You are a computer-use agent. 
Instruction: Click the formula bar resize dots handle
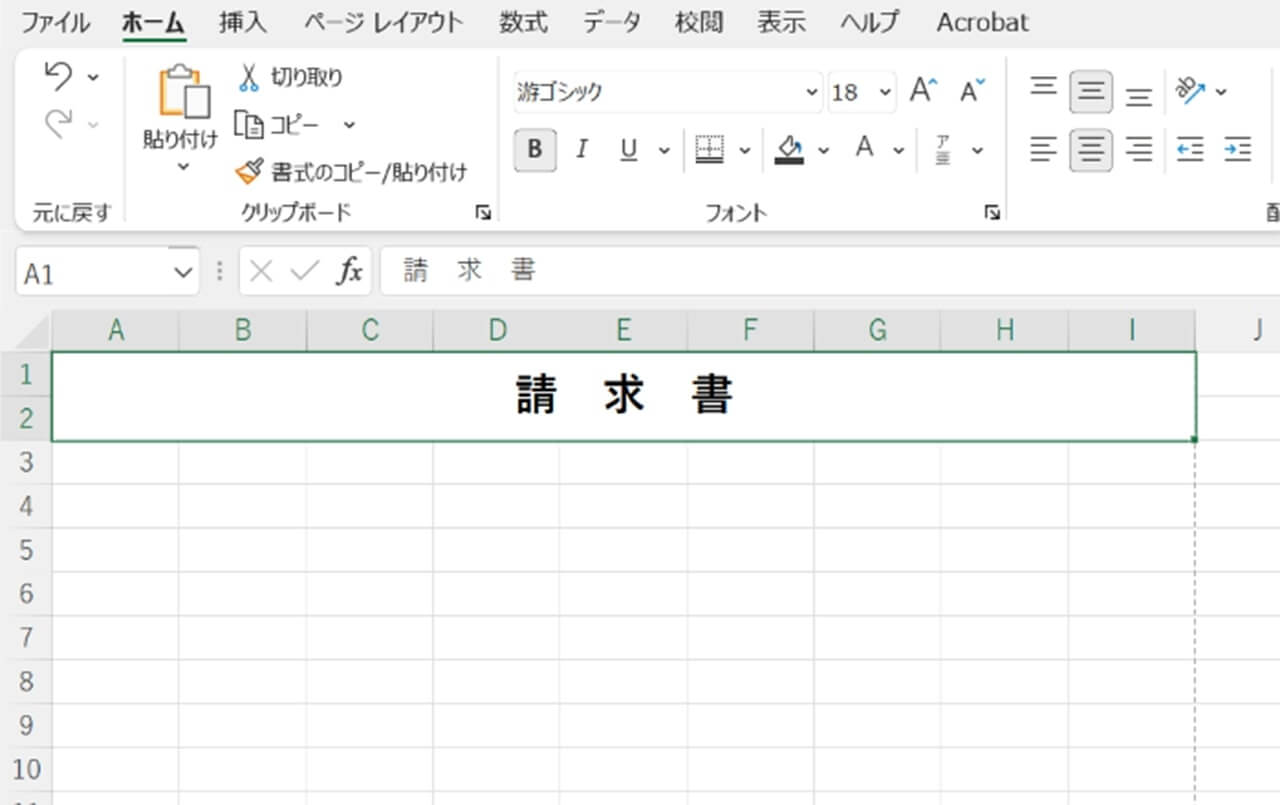[220, 271]
